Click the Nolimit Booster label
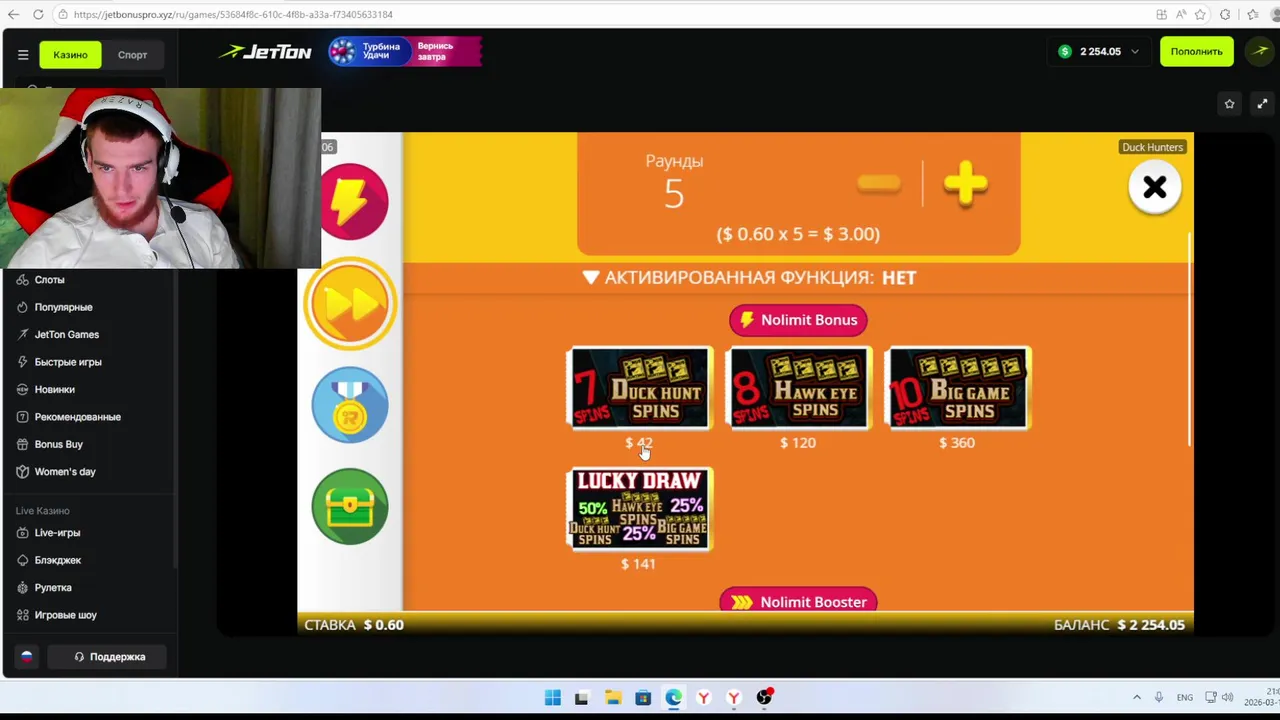 [798, 602]
